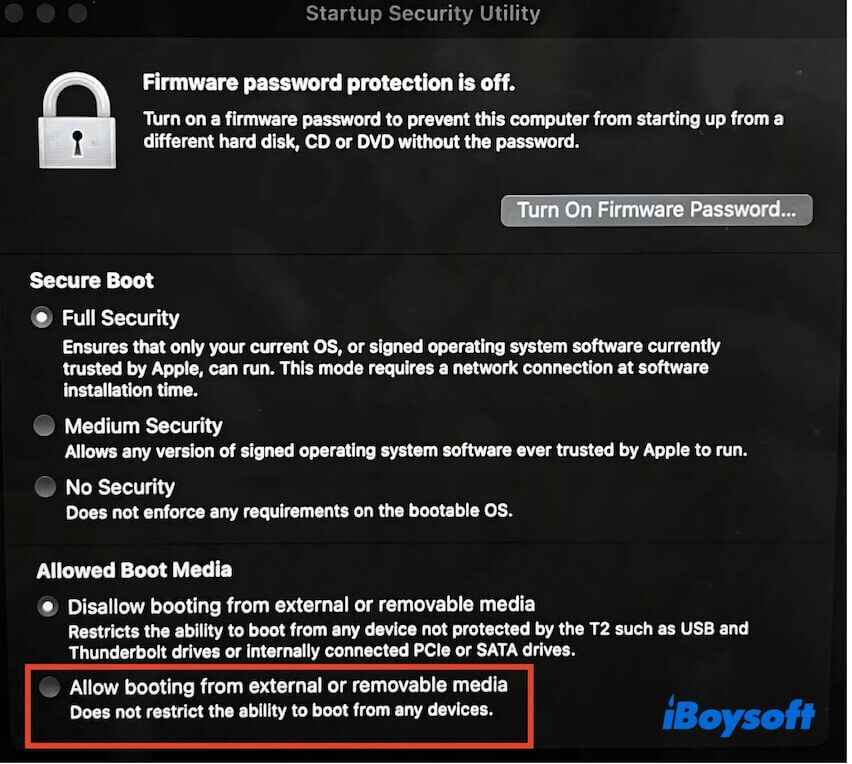
Task: Click the Allowed Boot Media section heading
Action: coord(134,570)
